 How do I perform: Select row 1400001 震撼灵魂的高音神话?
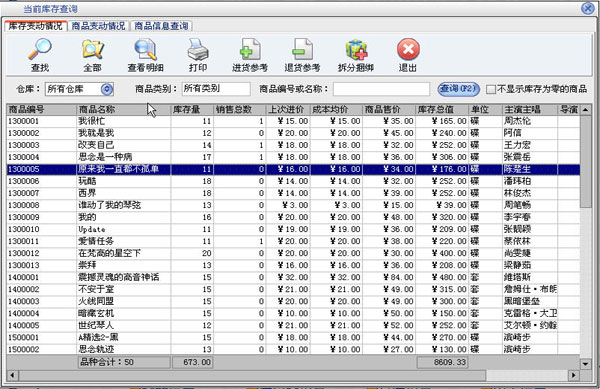293,277
